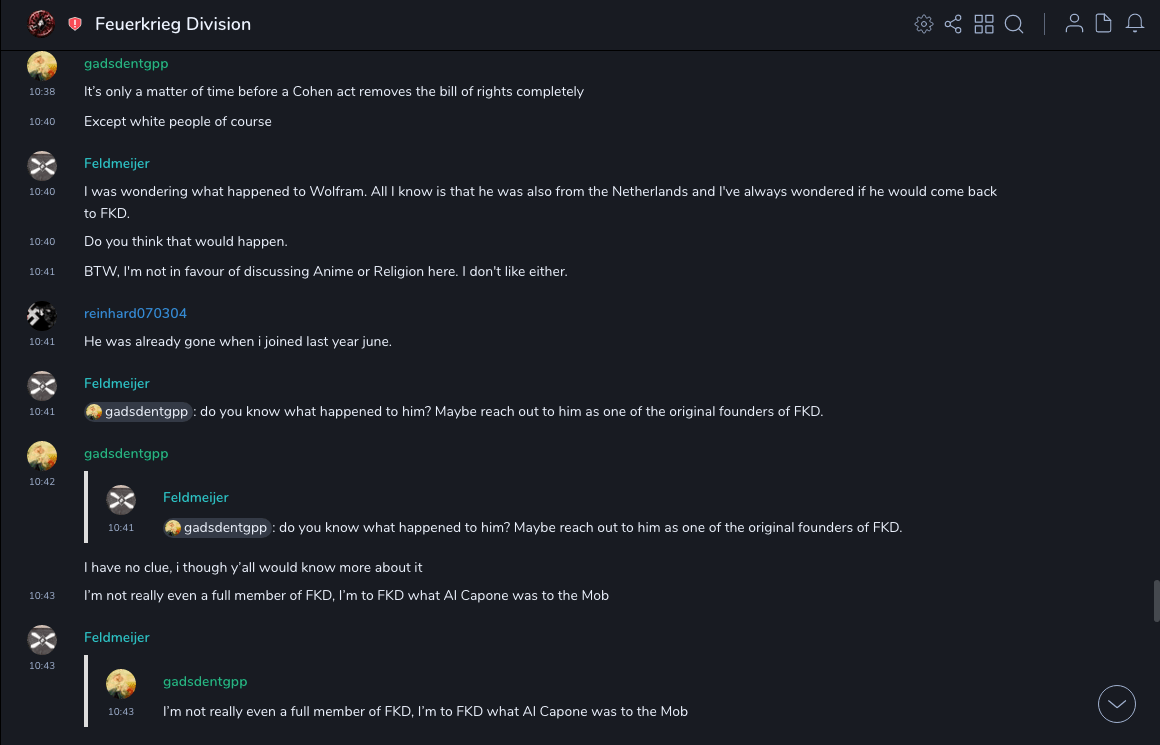This screenshot has height=745, width=1160.
Task: Click the vertical scrollbar thumb on the right
Action: [x=1157, y=600]
